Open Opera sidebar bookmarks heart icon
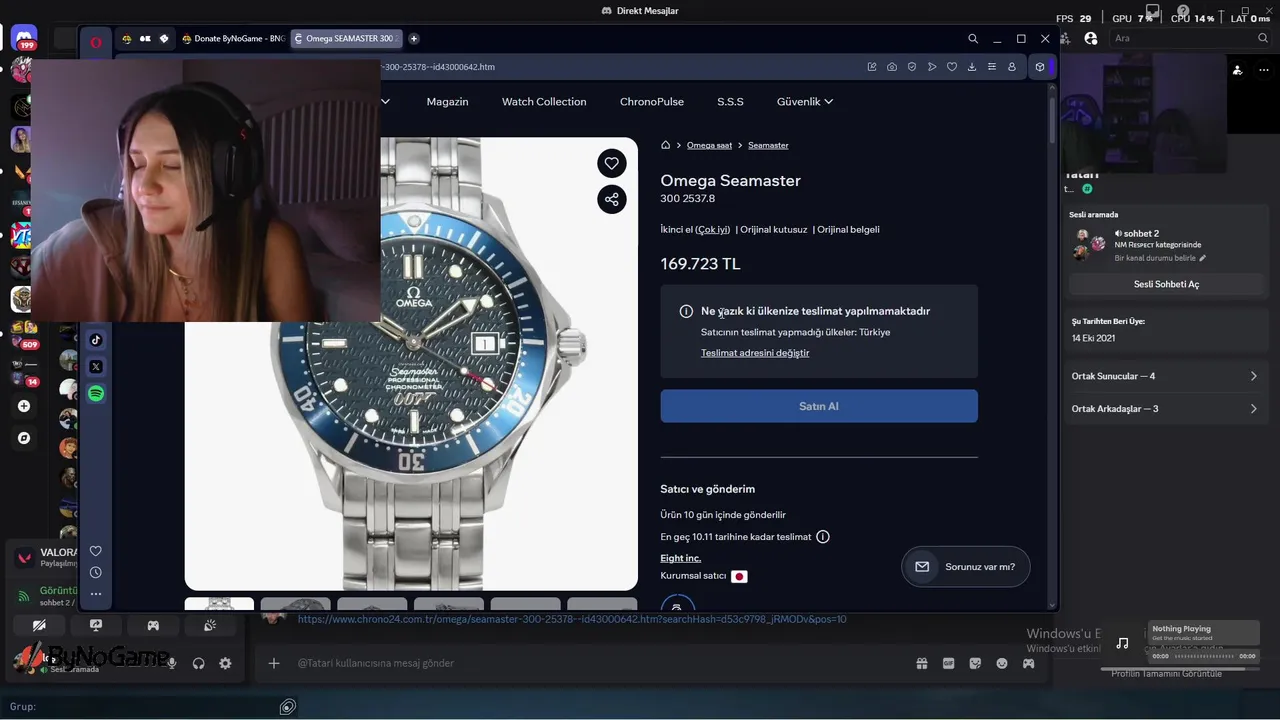Image resolution: width=1280 pixels, height=720 pixels. pos(96,551)
